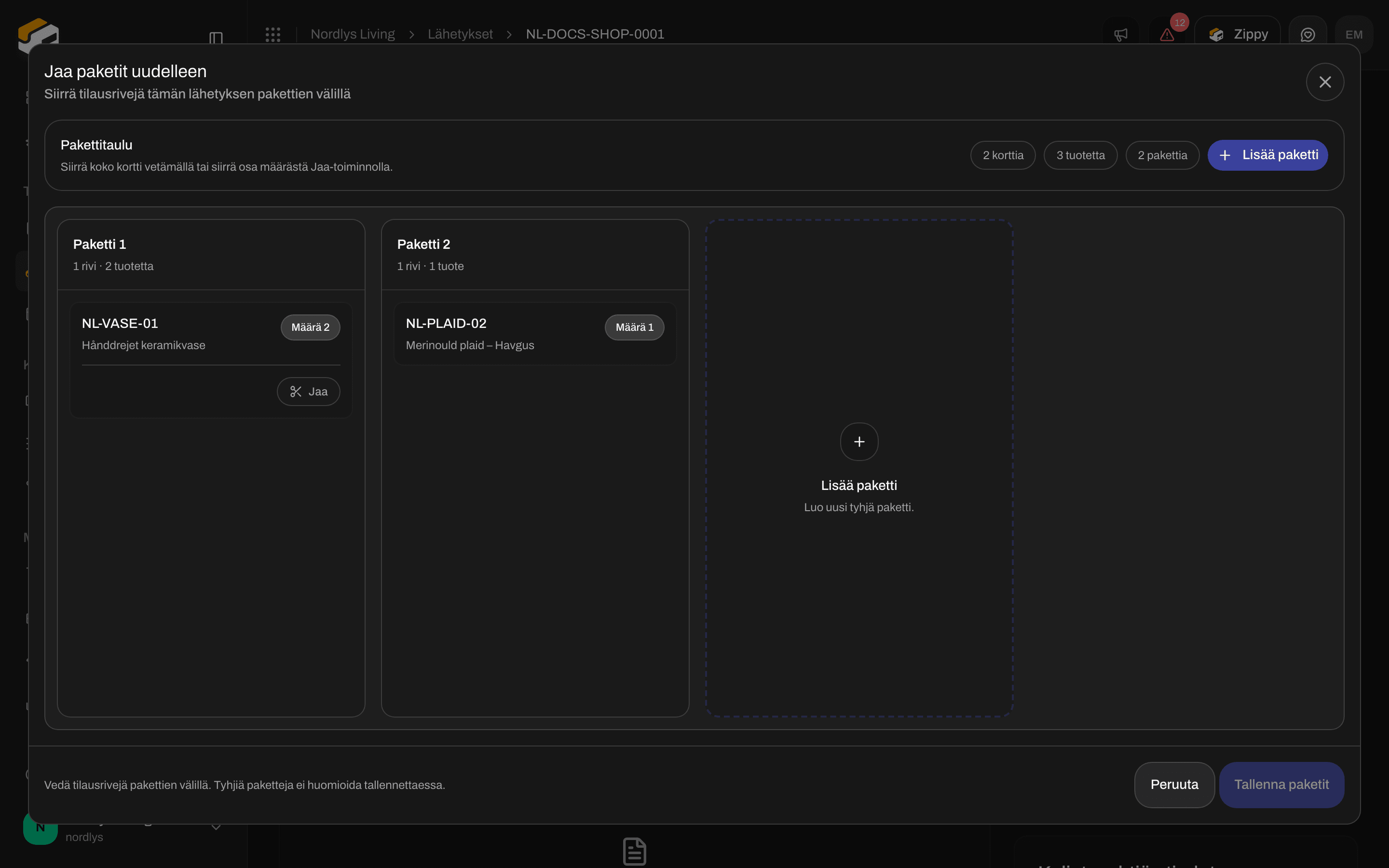The image size is (1389, 868).
Task: Click the plus circle in the dashed Lisää paketti column
Action: (858, 441)
